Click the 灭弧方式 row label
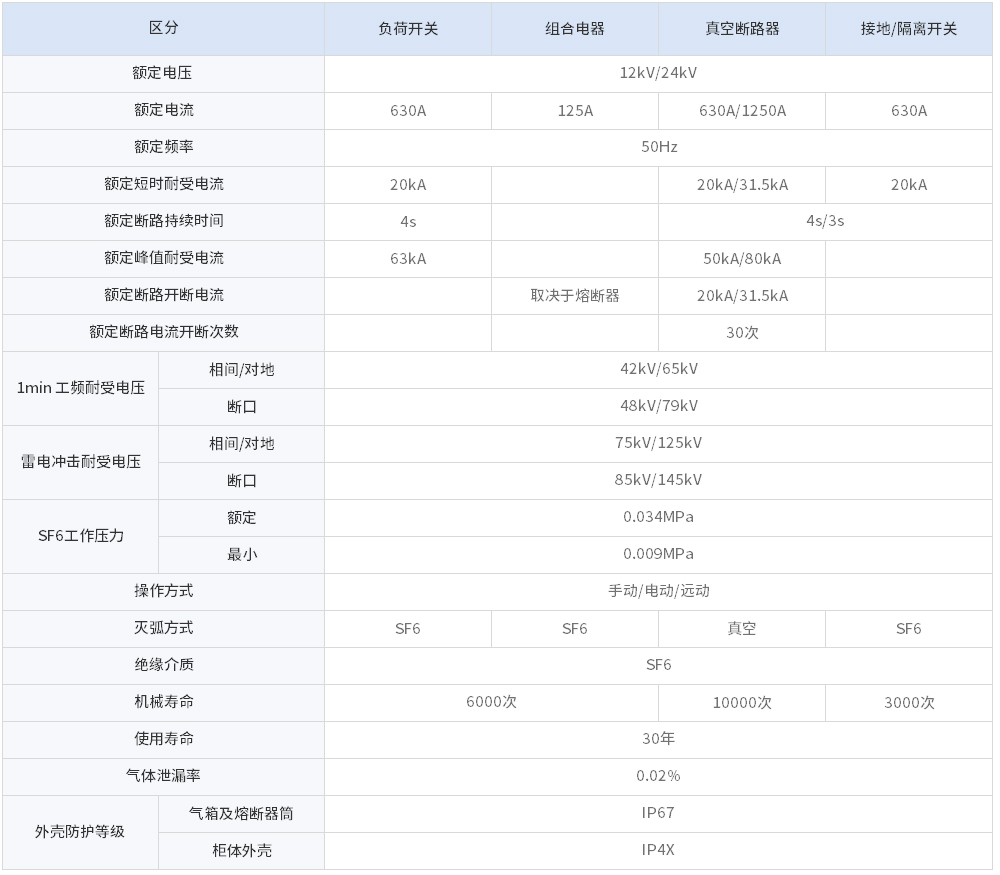The image size is (1000, 875). [163, 628]
